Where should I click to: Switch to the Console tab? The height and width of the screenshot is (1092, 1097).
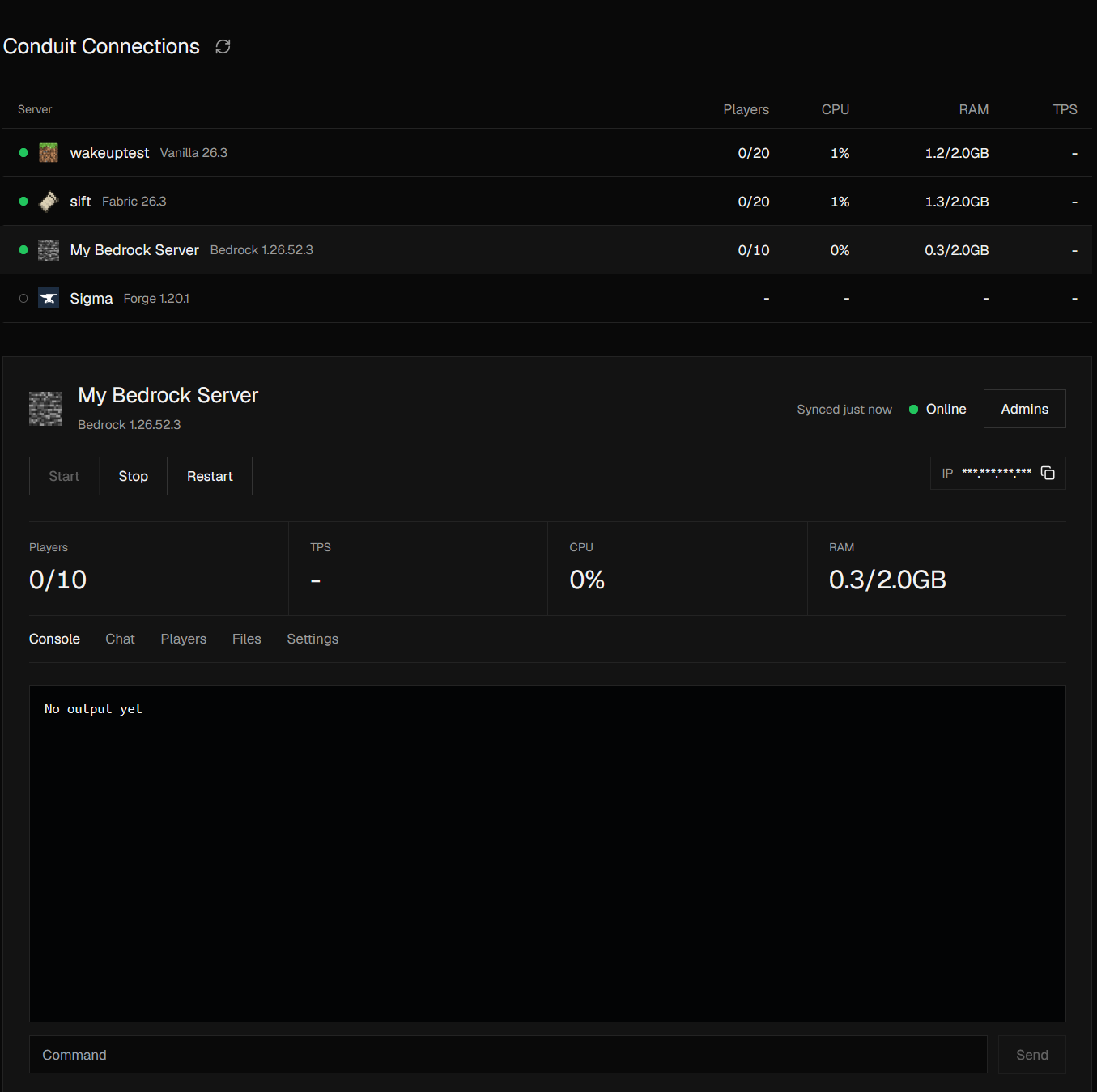coord(54,639)
